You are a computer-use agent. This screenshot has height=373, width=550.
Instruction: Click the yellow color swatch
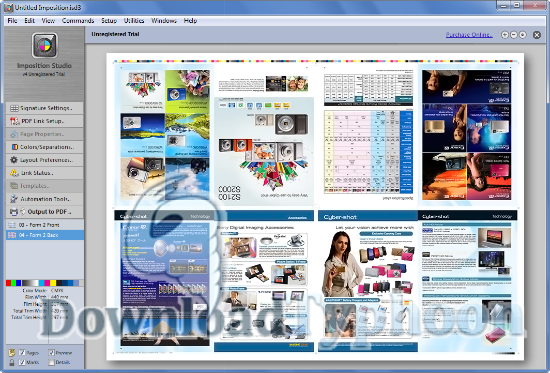(53, 283)
